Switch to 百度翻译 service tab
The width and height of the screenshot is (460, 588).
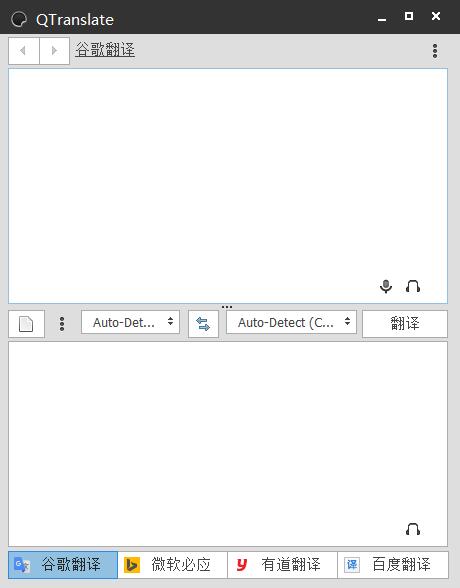[393, 565]
